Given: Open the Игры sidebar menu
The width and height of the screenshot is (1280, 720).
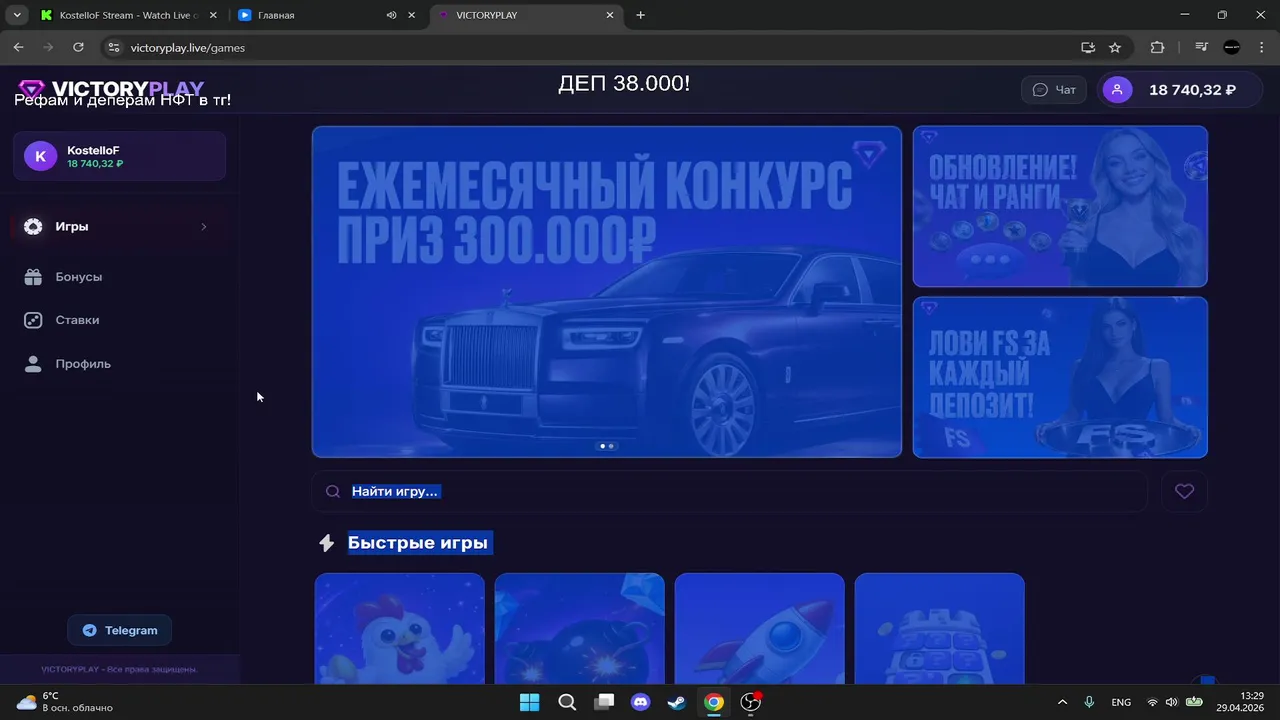Looking at the screenshot, I should click(119, 227).
